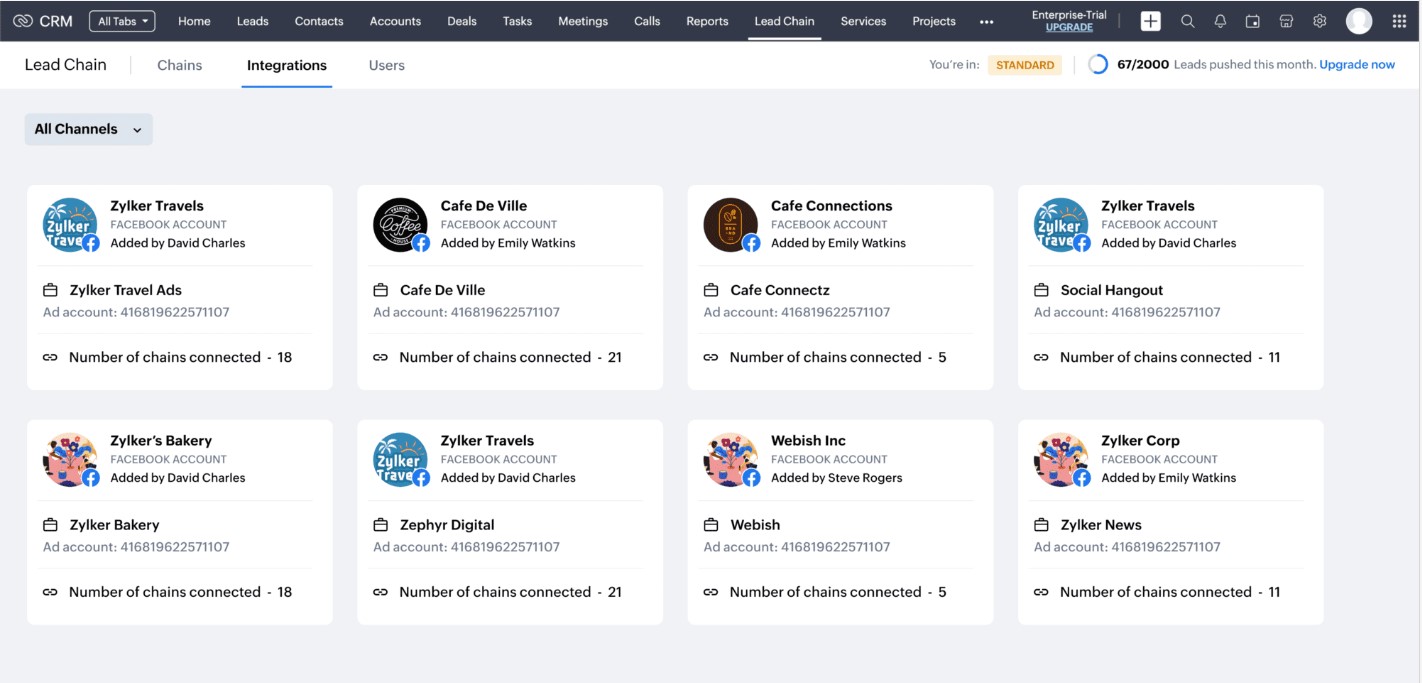This screenshot has width=1422, height=683.
Task: Click the Social Hangout card's Zylker logo
Action: click(x=1061, y=225)
